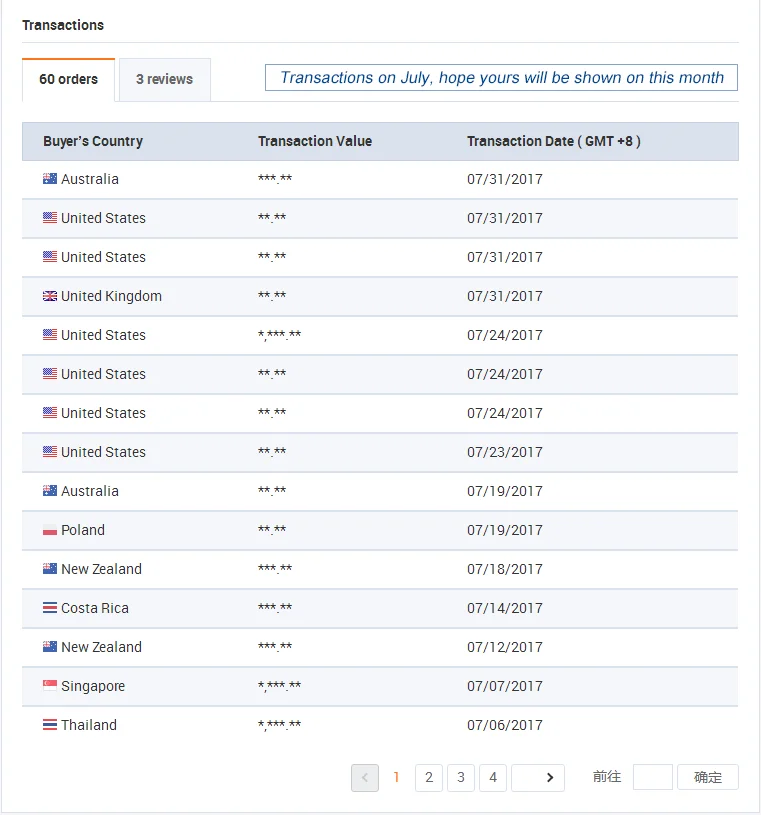This screenshot has height=815, width=761.
Task: Click the Australia flag in the first row
Action: (x=50, y=179)
